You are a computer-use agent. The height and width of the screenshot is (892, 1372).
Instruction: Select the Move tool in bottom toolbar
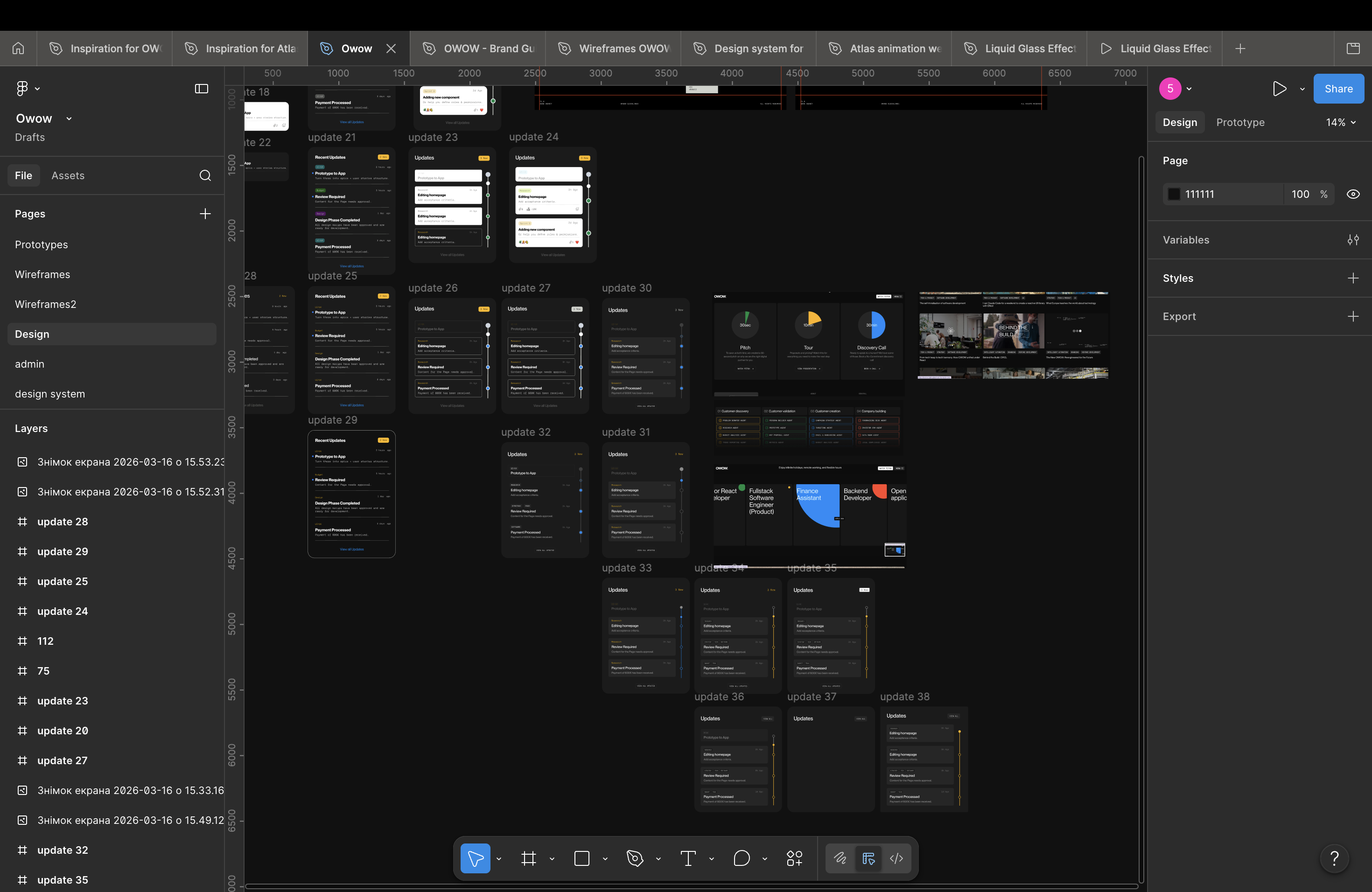475,858
